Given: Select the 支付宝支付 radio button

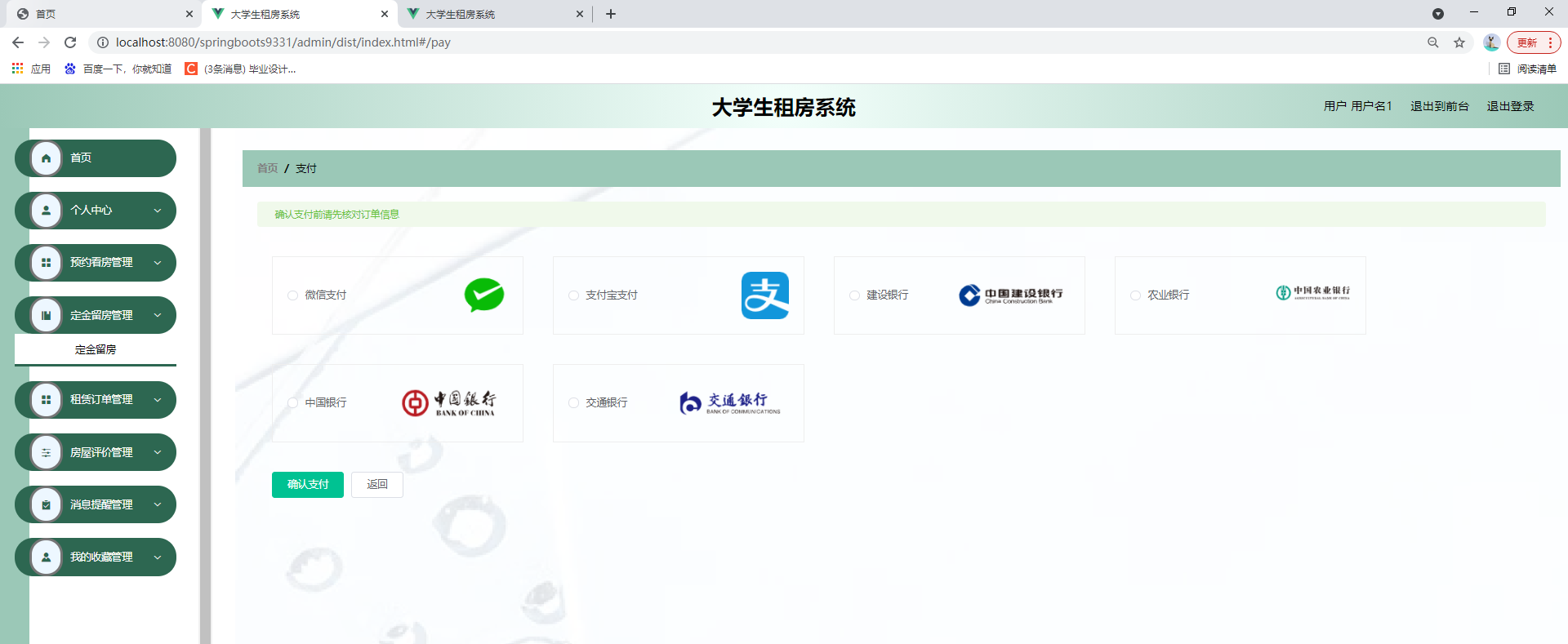Looking at the screenshot, I should coord(573,295).
